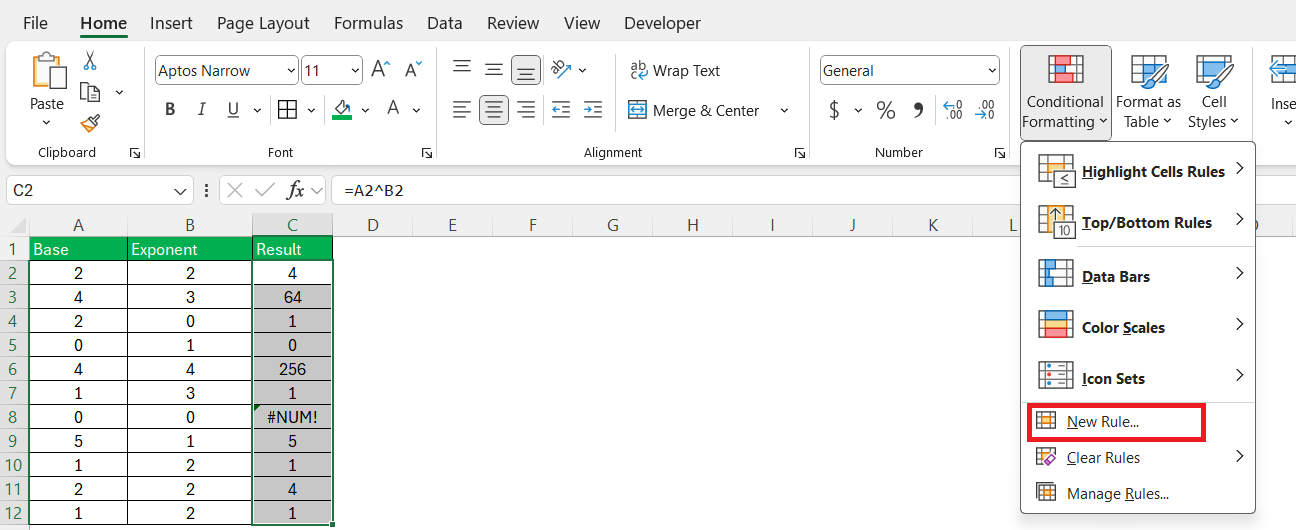Toggle Italic formatting
1296x530 pixels.
pos(202,110)
